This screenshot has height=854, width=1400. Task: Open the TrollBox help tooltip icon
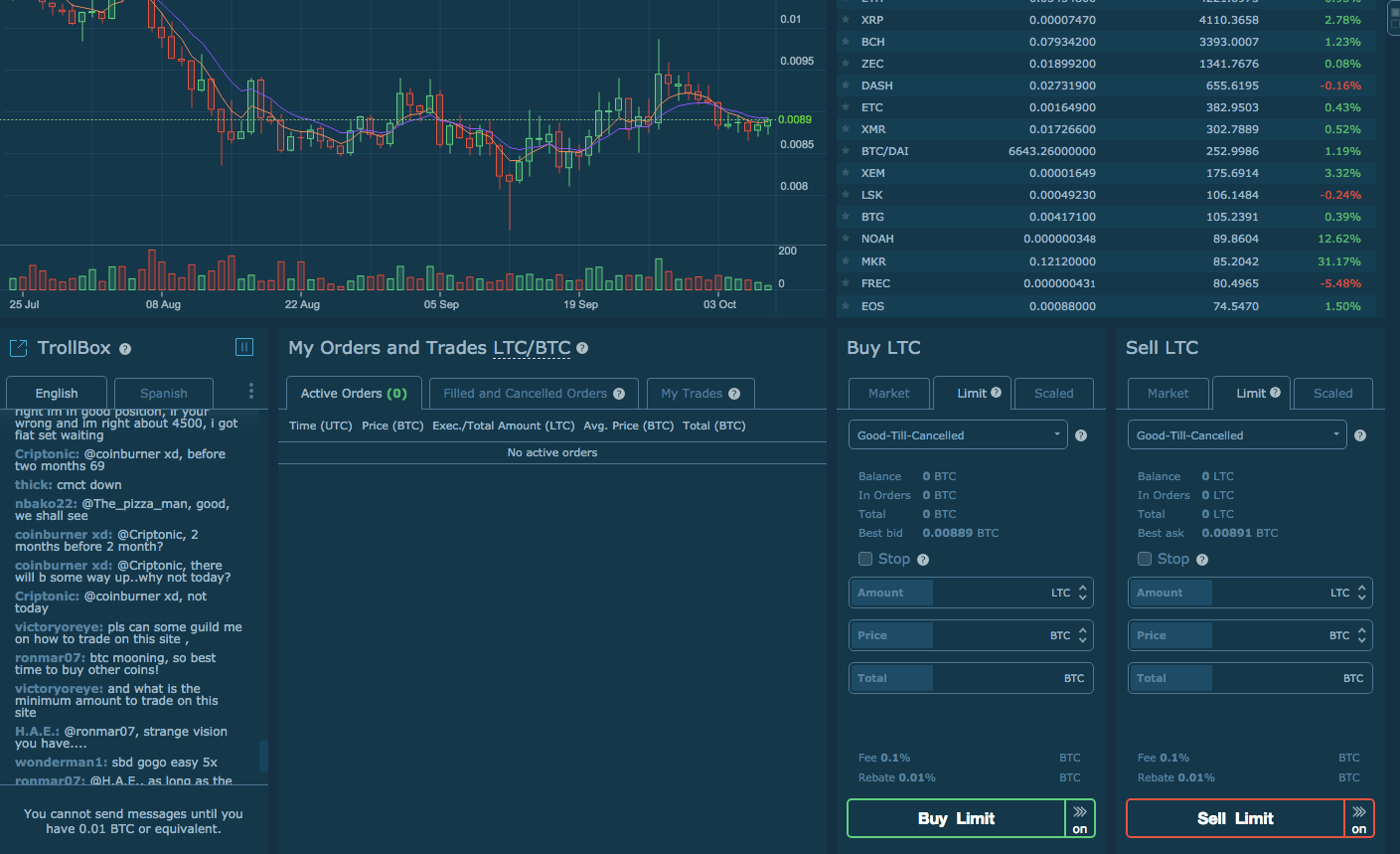click(125, 349)
